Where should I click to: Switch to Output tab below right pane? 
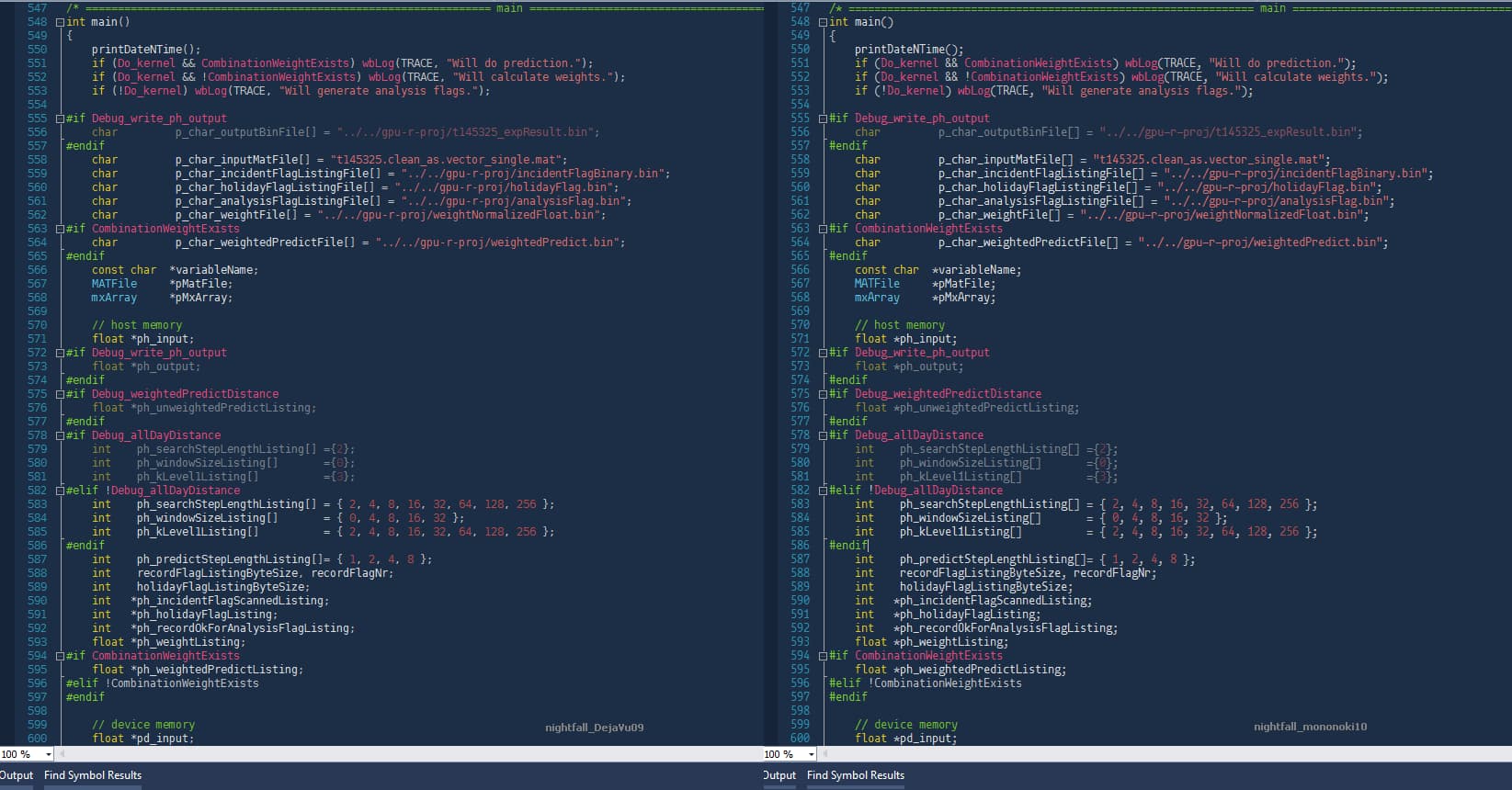(x=779, y=775)
